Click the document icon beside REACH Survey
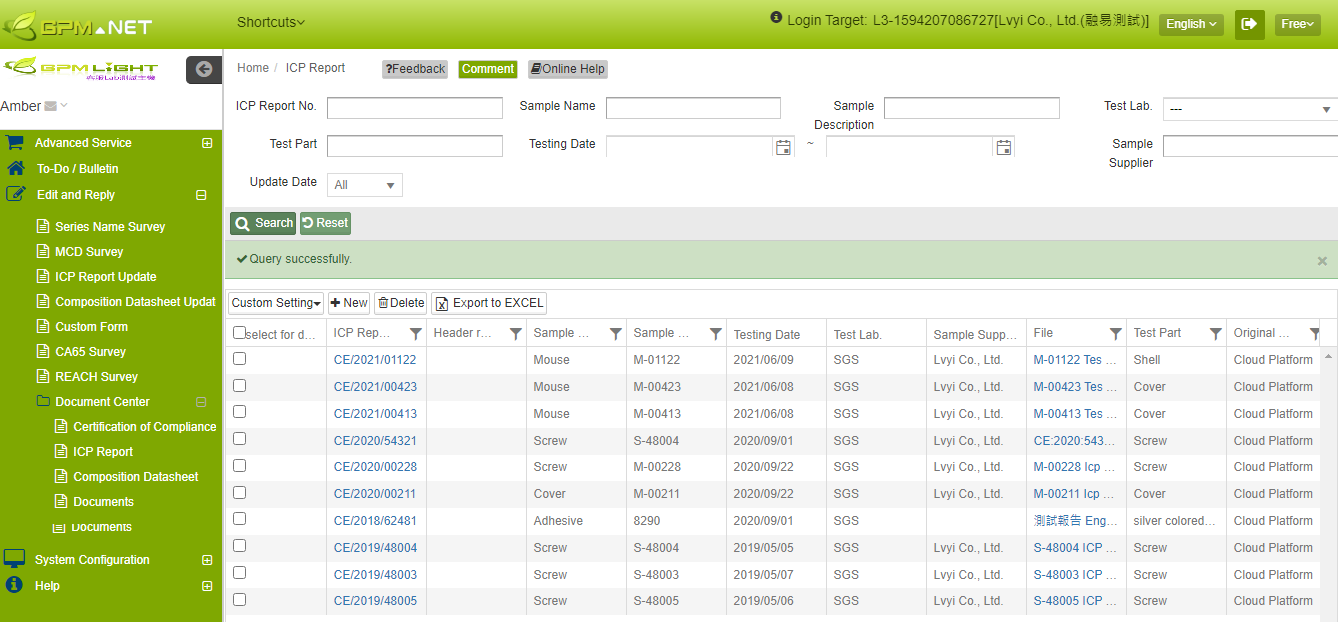This screenshot has width=1338, height=622. click(x=42, y=376)
